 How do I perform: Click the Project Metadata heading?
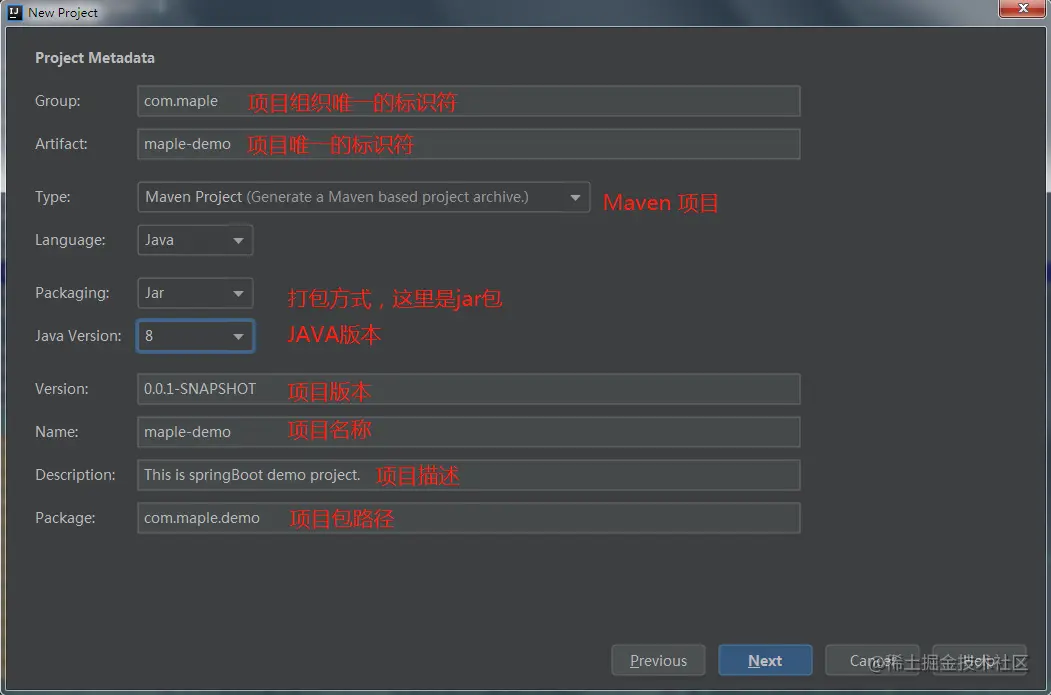tap(95, 58)
